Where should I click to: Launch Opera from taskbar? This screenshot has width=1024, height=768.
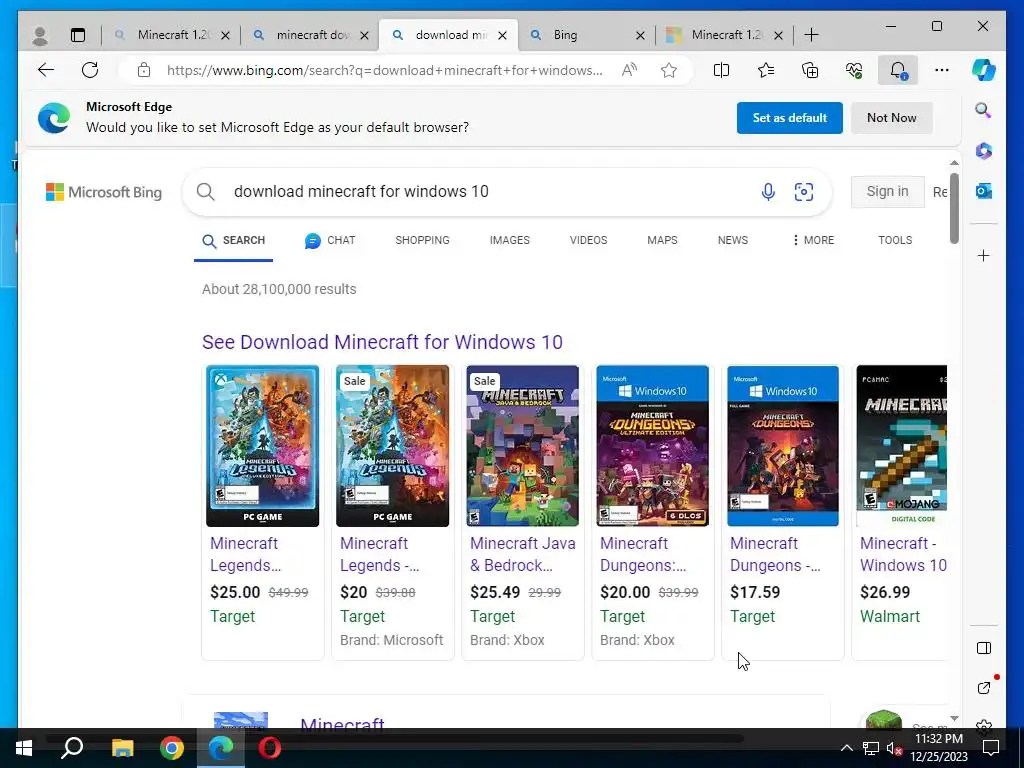coord(270,748)
